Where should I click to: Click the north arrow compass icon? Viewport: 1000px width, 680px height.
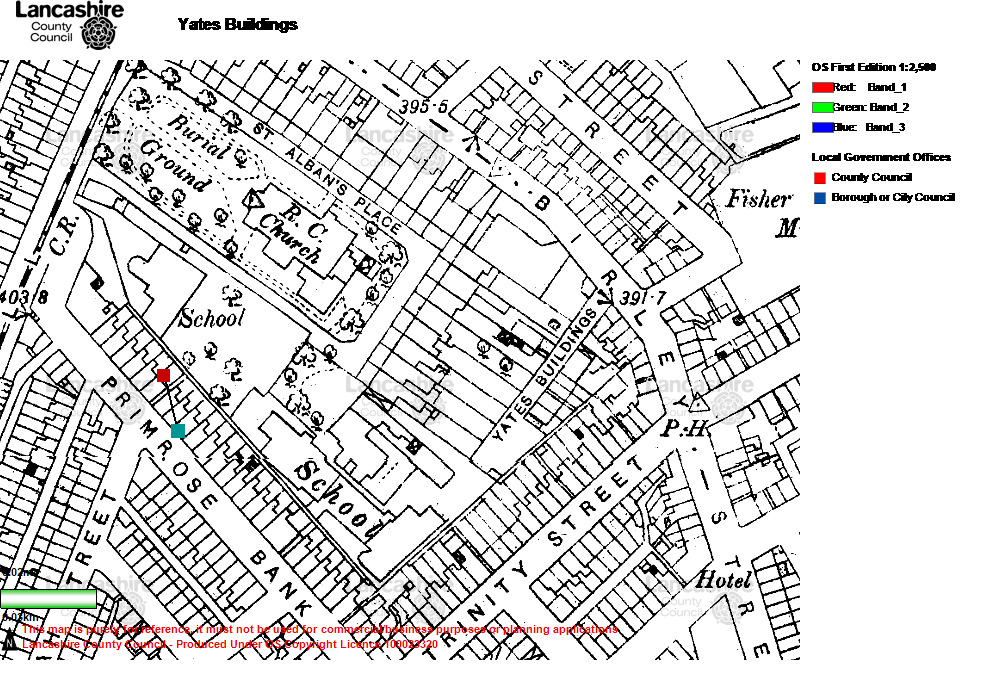[10, 642]
